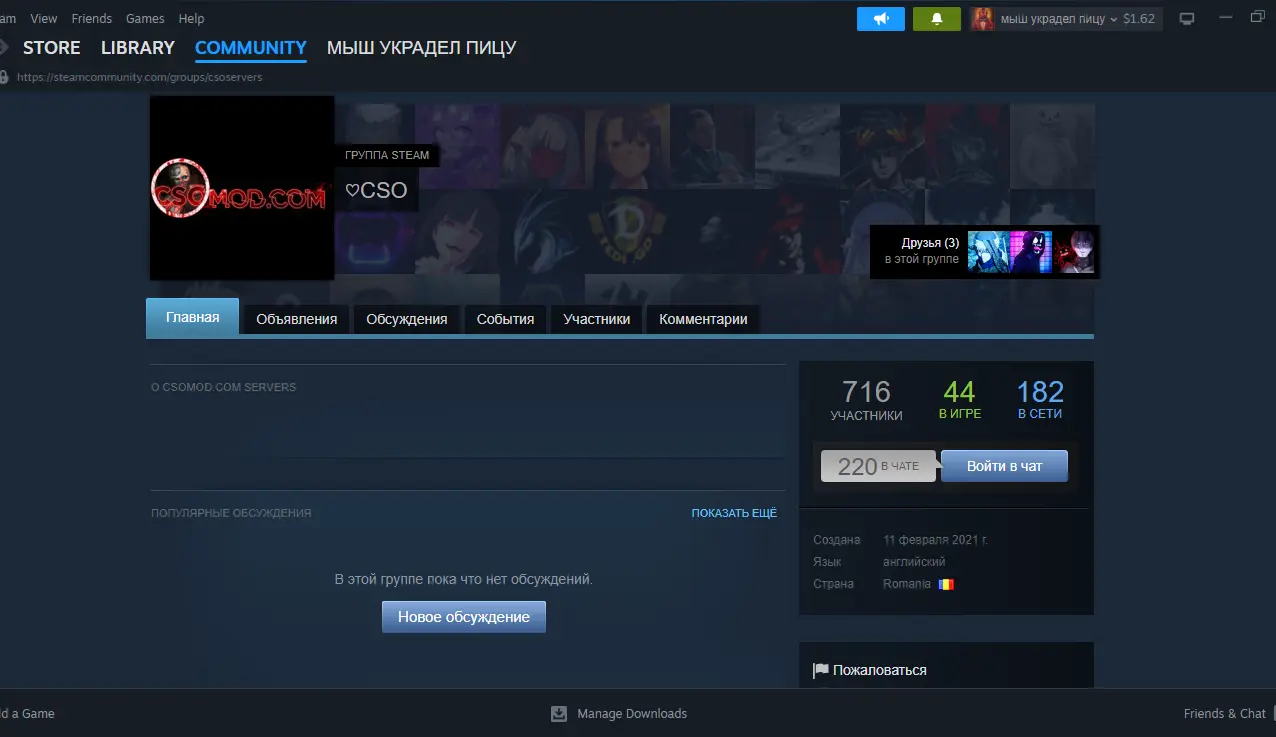Click the first friend avatar in group
Viewport: 1276px width, 737px height.
pos(988,252)
